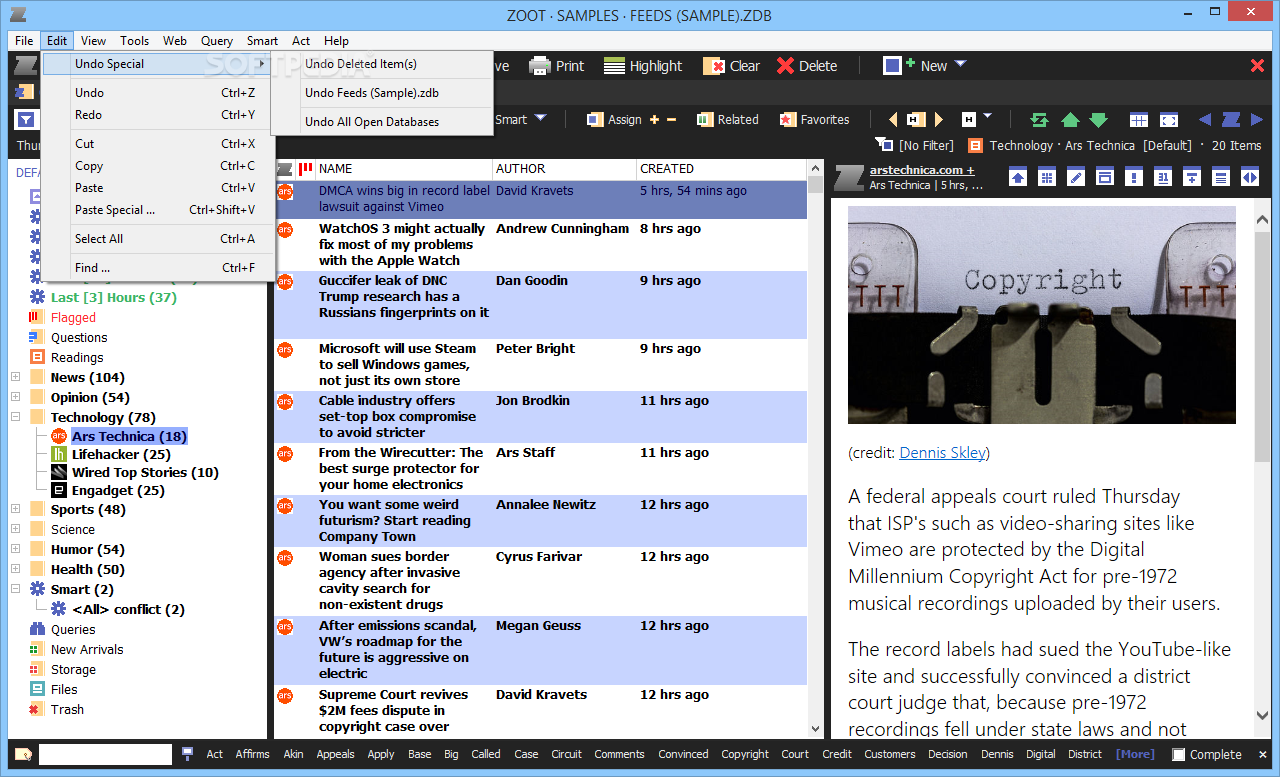Click the fullscreen expand icon
This screenshot has height=777, width=1280.
click(1169, 120)
